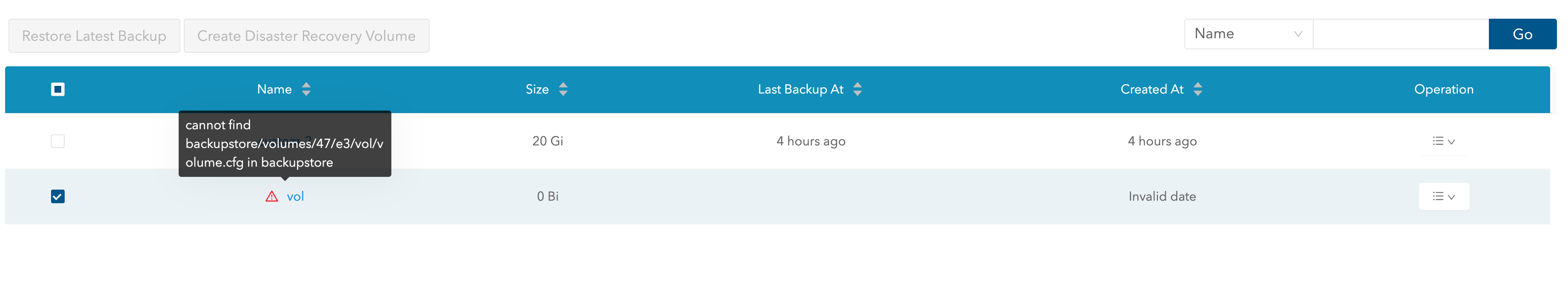Check the checkbox for the first backup volume row
This screenshot has height=284, width=1568.
(57, 140)
